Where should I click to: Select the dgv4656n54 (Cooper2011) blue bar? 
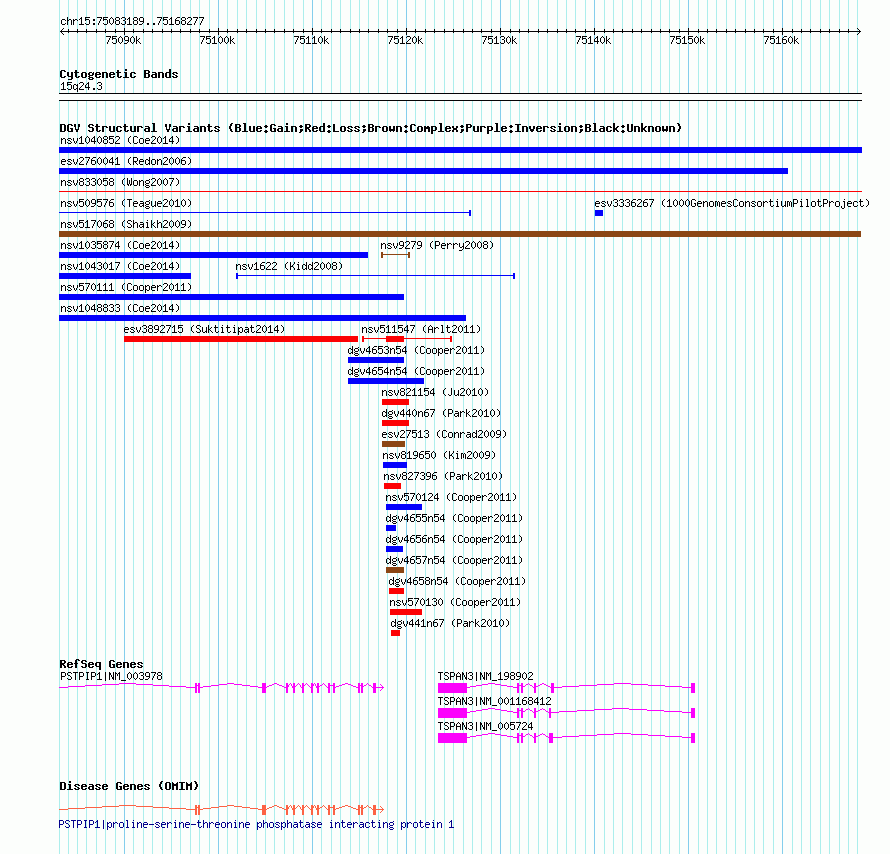point(394,549)
